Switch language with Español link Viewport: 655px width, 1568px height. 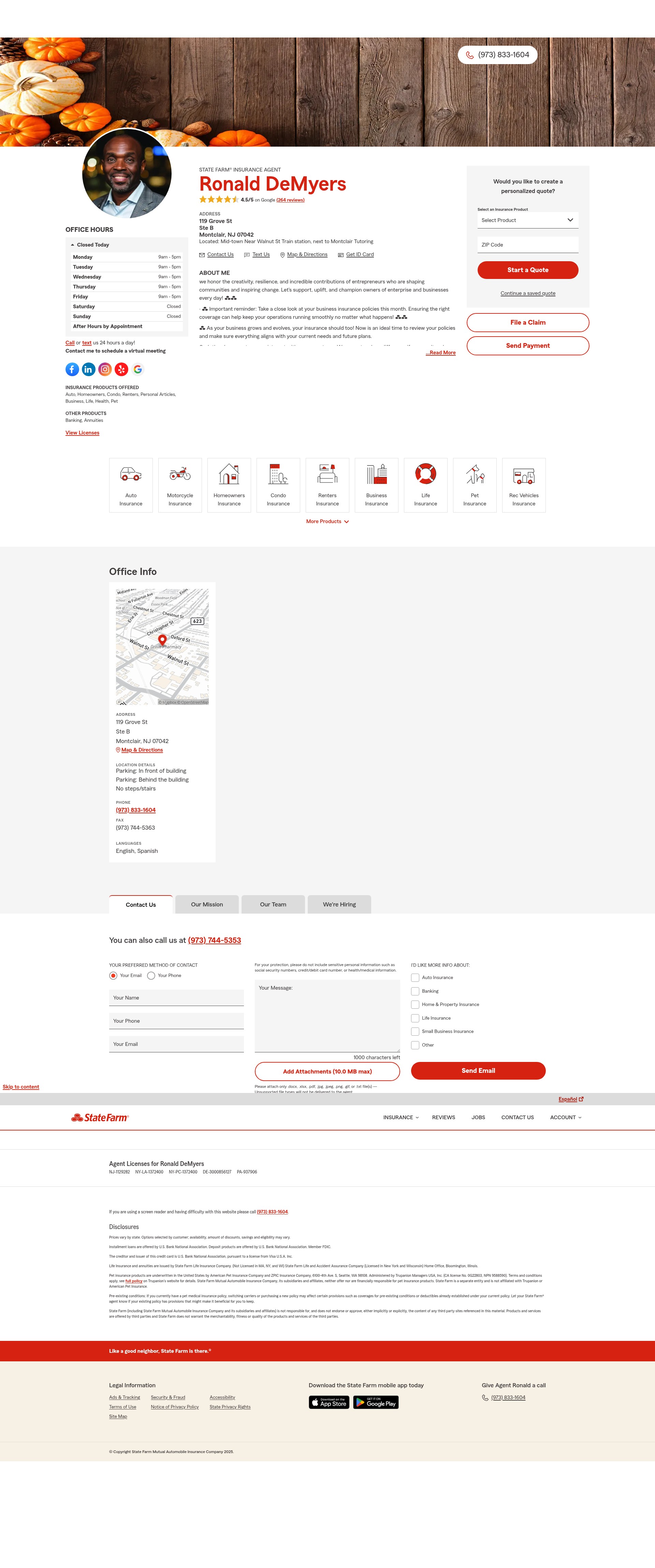click(571, 1099)
